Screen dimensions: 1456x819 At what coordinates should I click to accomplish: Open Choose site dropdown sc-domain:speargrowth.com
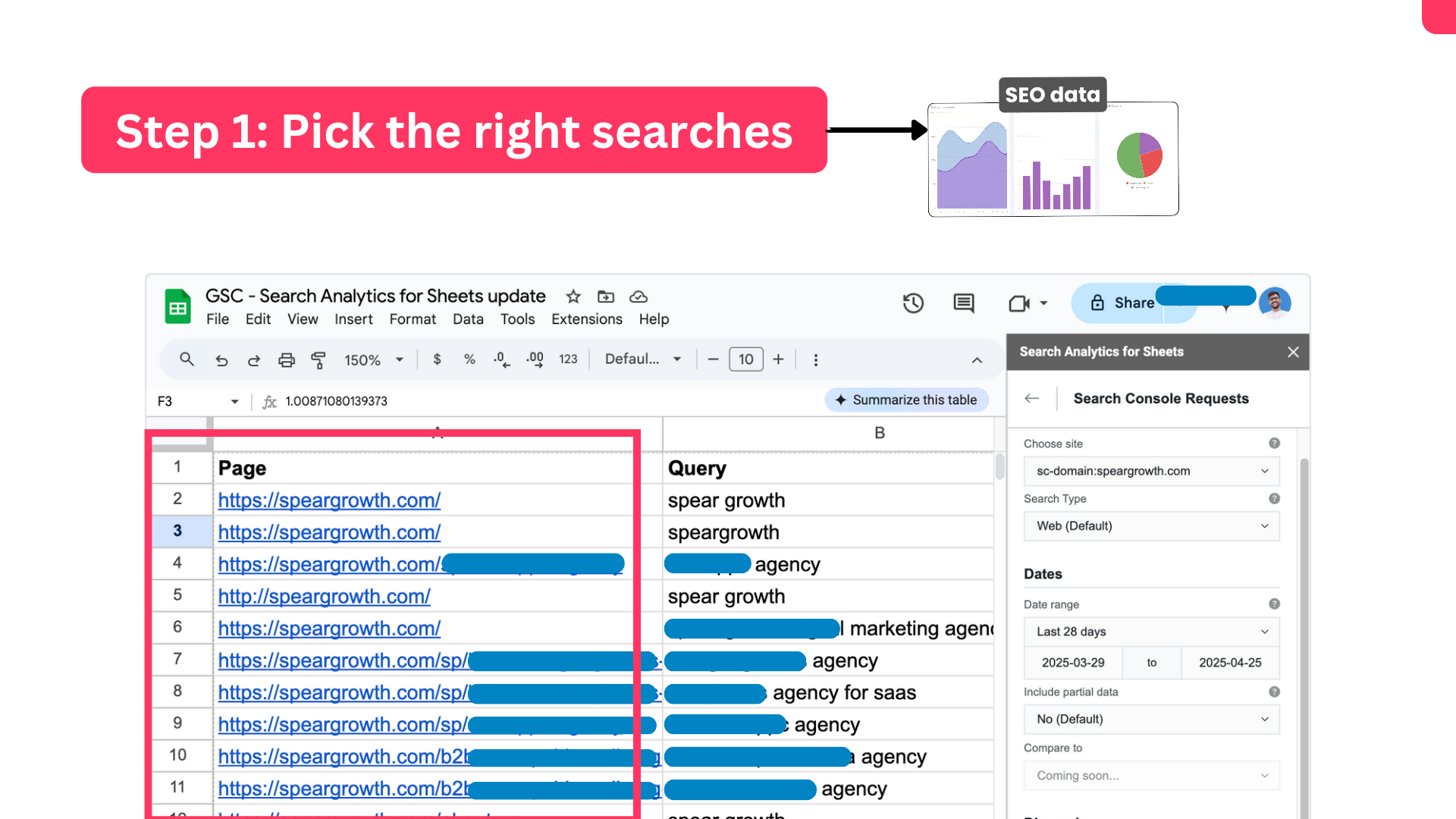tap(1151, 471)
